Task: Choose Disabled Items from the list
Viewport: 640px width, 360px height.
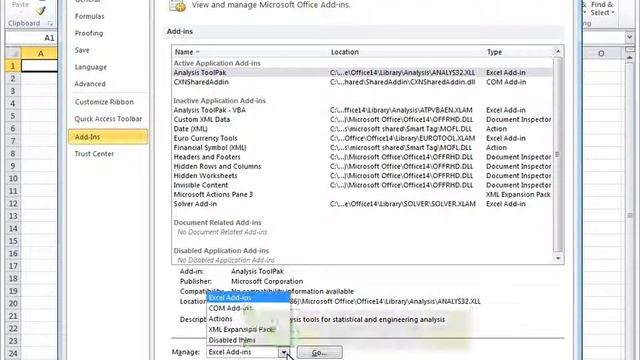Action: click(x=248, y=340)
